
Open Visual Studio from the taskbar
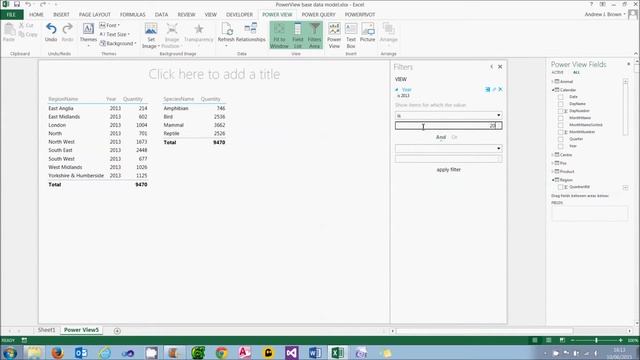291,353
